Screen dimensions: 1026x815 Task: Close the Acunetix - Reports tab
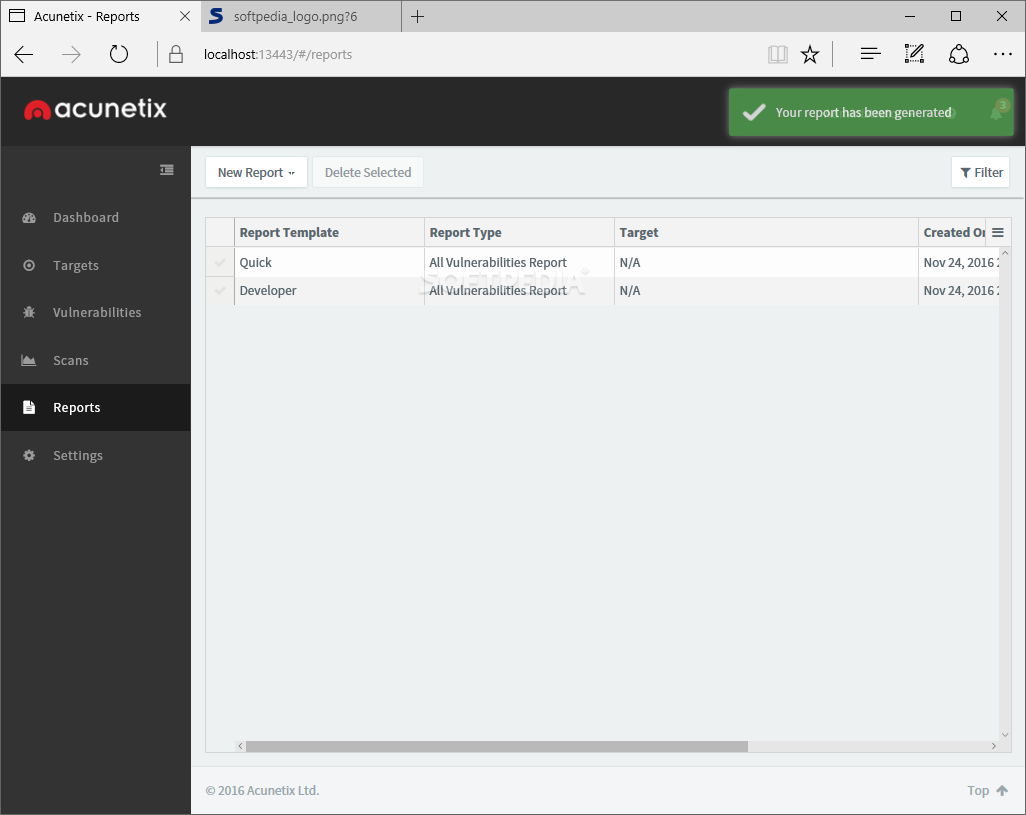pos(185,16)
